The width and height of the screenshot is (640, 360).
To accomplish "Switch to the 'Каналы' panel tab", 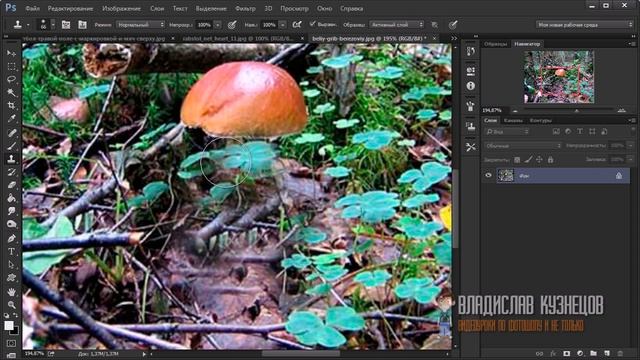I will click(513, 120).
